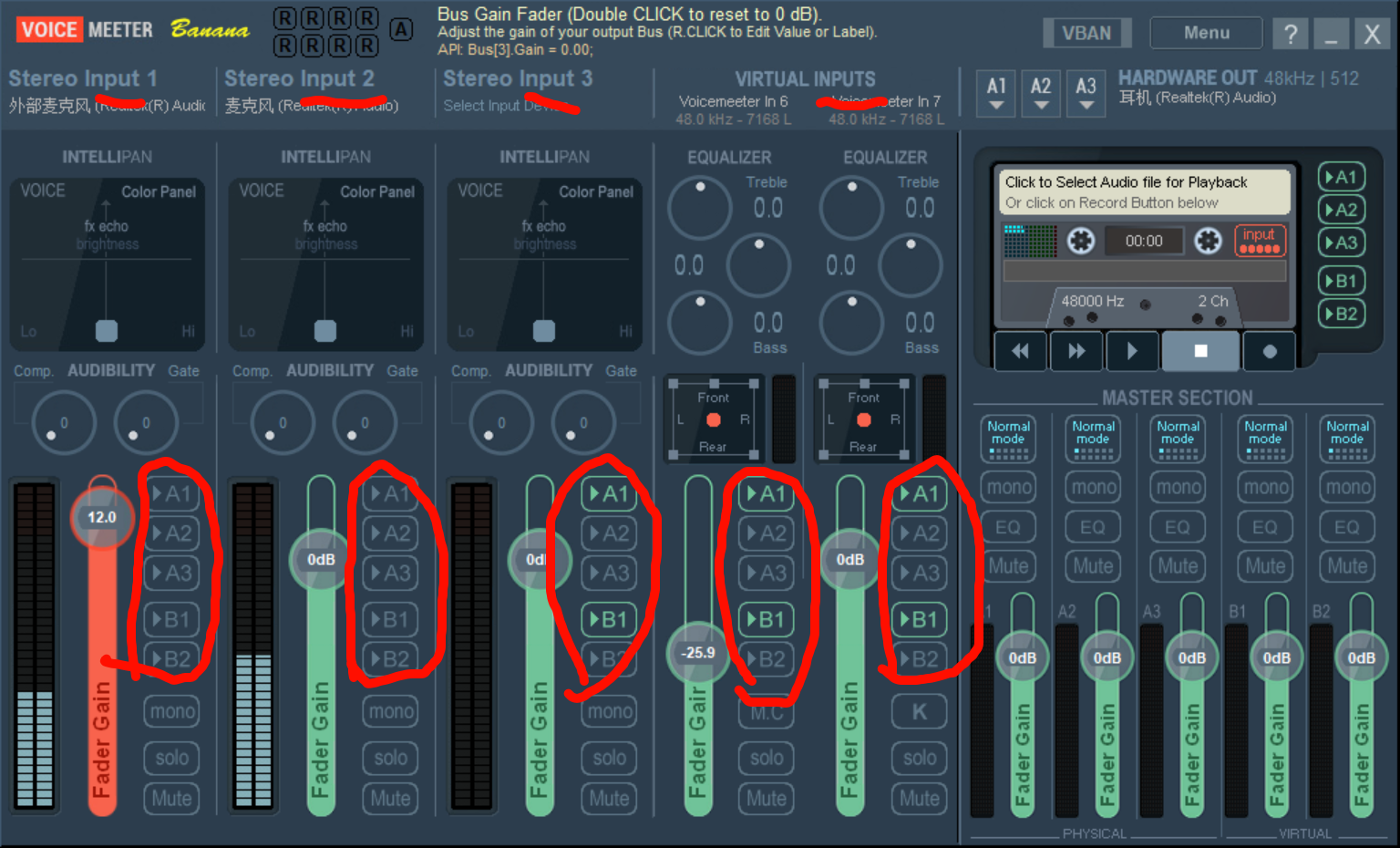Viewport: 1400px width, 848px height.
Task: Start recording with the record button
Action: tap(1269, 351)
